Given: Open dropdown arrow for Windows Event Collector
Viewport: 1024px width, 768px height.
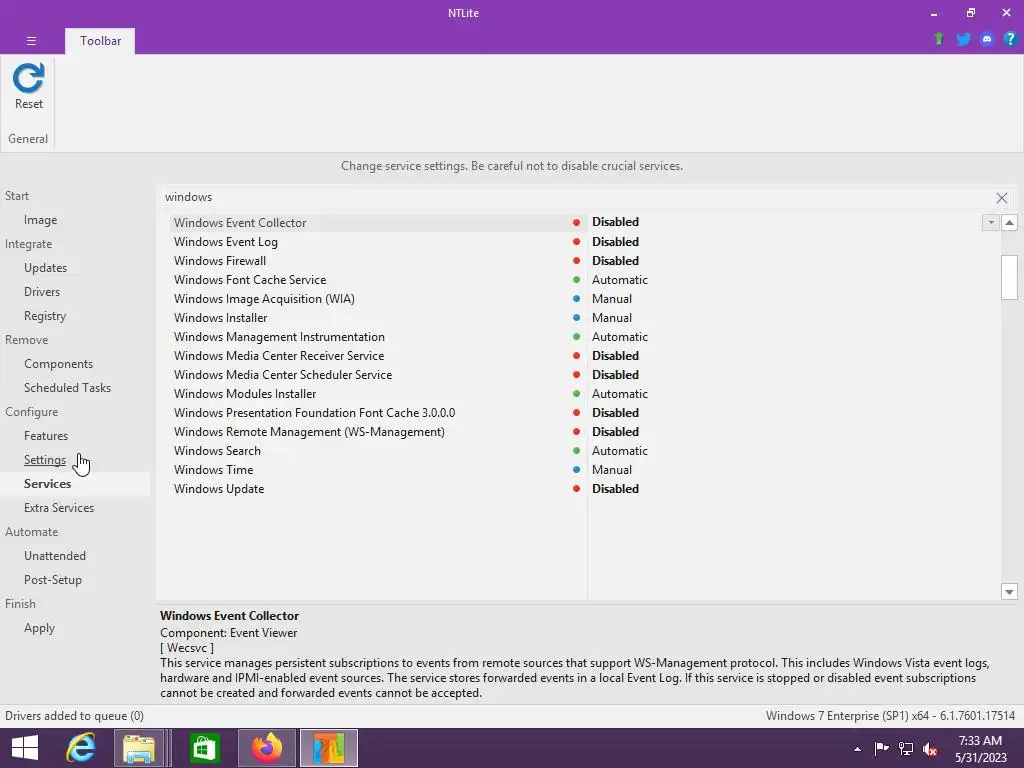Looking at the screenshot, I should (991, 223).
